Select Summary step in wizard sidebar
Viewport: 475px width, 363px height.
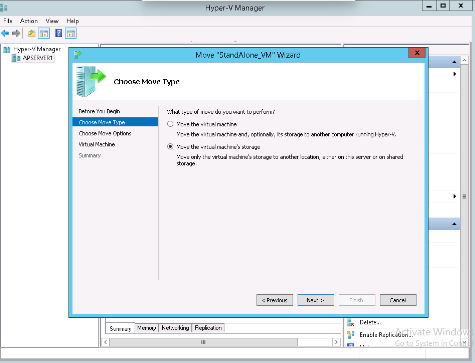(90, 155)
